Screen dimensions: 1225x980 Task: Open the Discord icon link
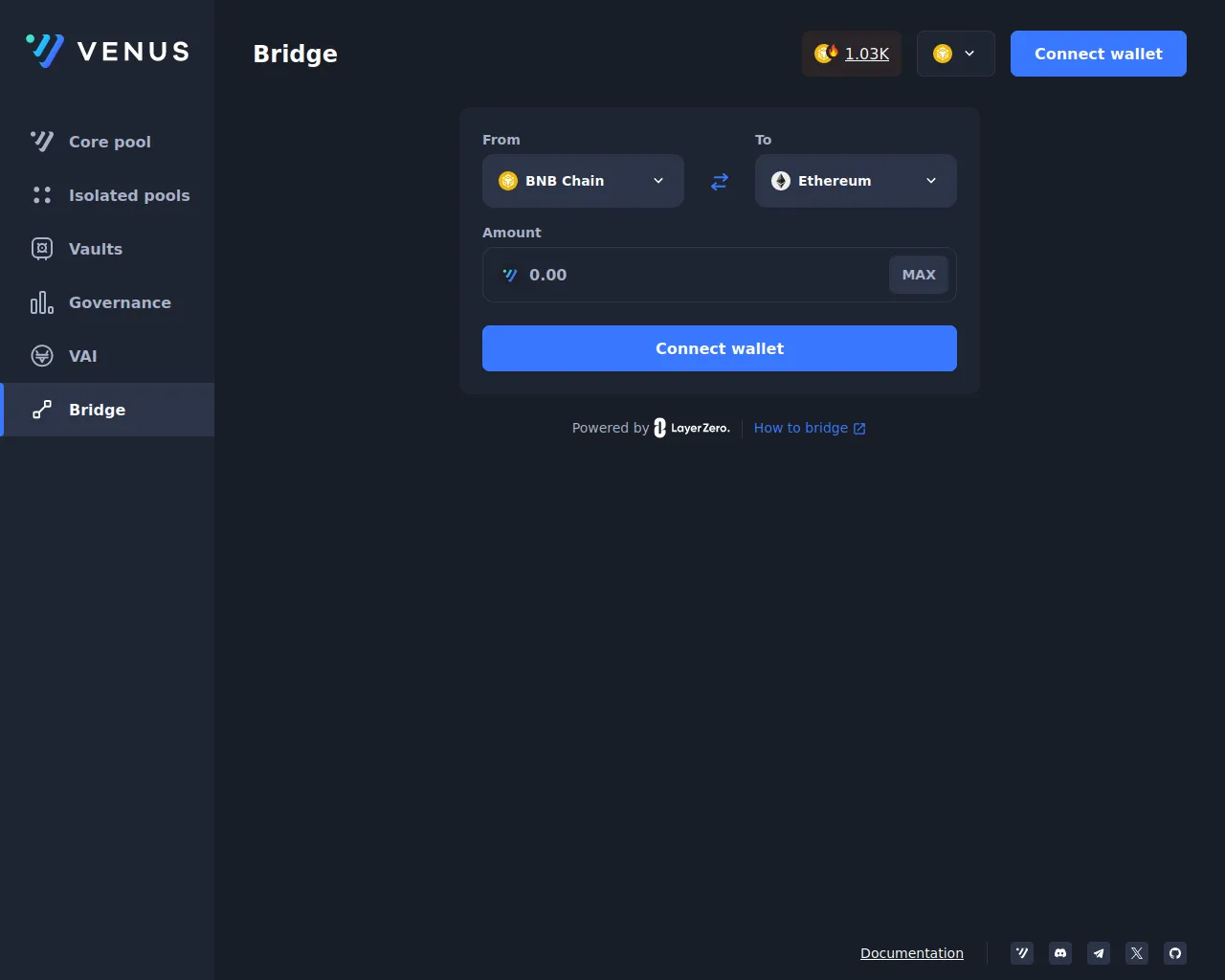coord(1060,953)
